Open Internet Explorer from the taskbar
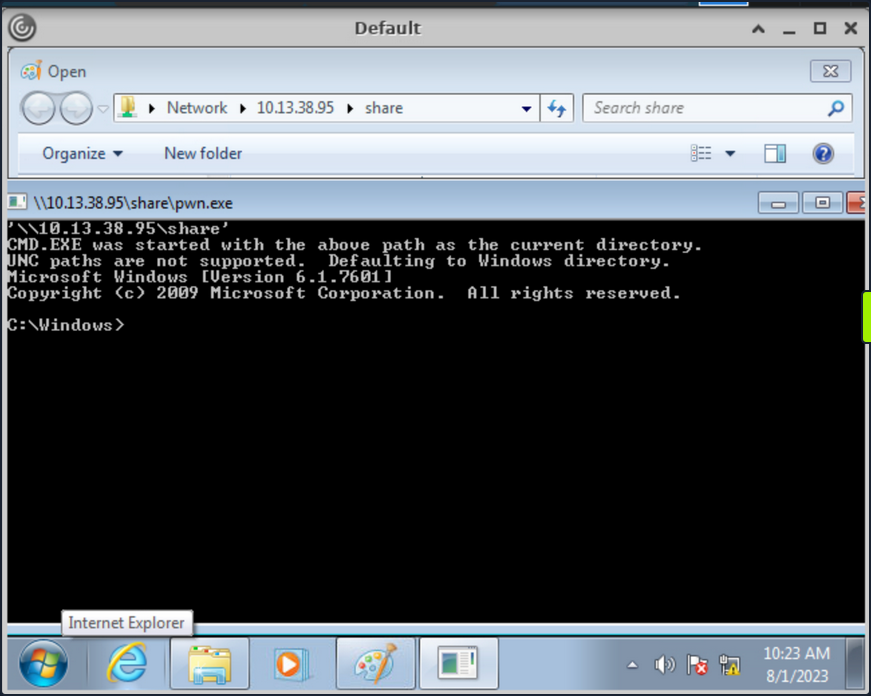 click(126, 663)
